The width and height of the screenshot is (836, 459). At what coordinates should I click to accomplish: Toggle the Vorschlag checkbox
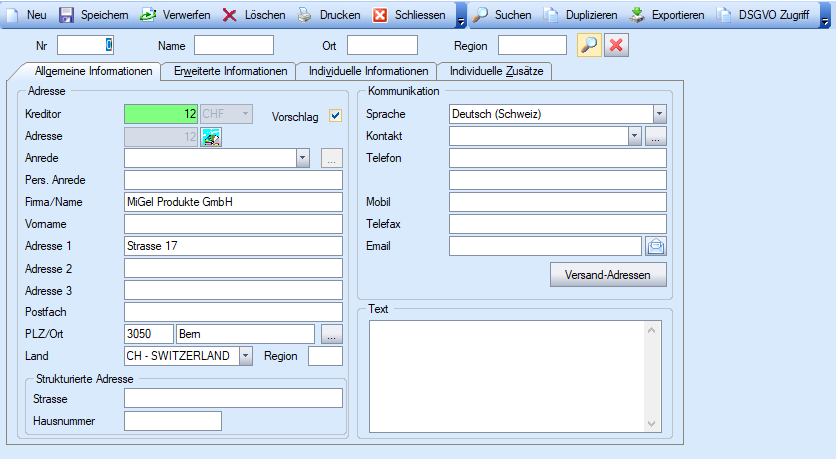(336, 116)
